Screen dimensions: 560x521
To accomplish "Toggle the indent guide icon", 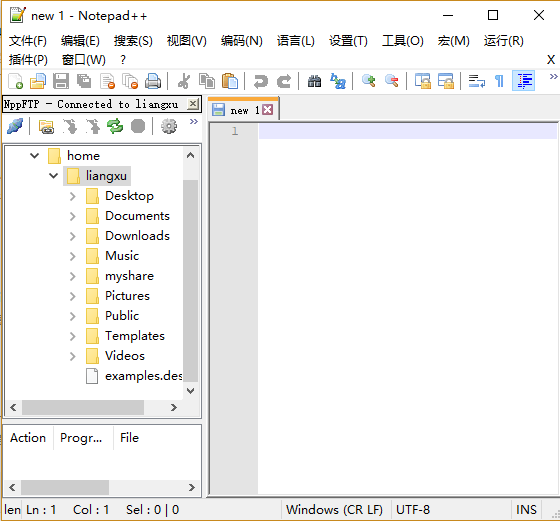I will (x=523, y=81).
